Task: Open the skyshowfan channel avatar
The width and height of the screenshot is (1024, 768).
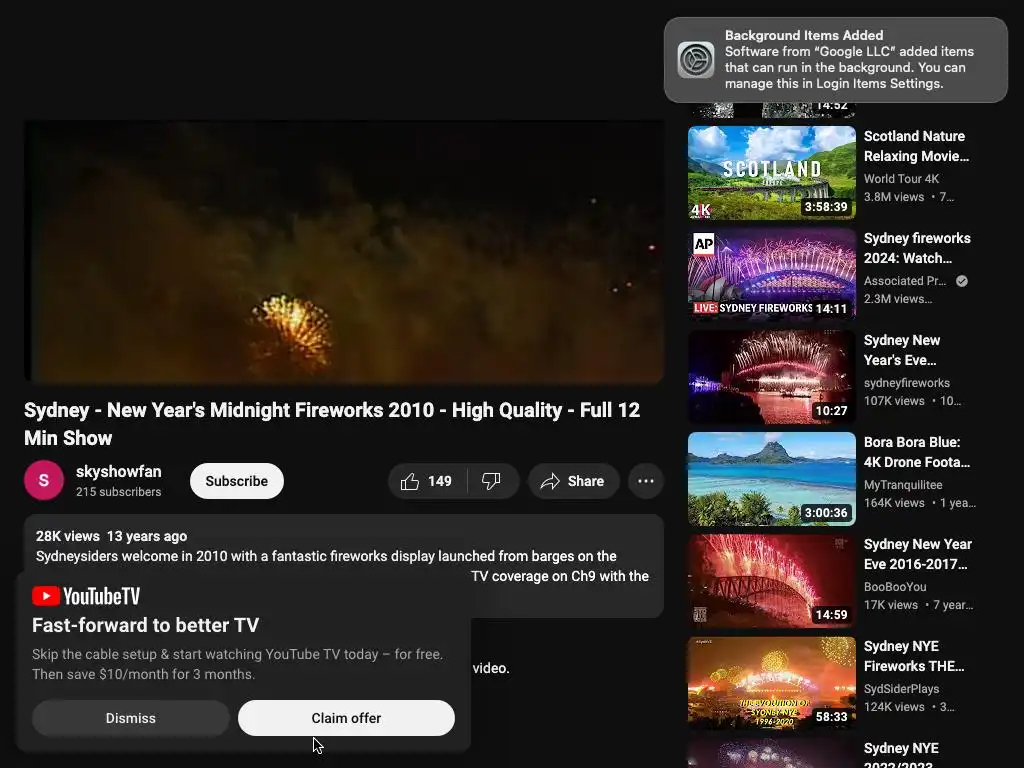Action: pos(44,480)
